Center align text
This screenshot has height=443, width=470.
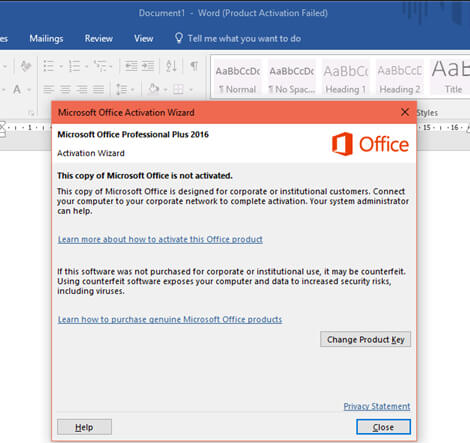(x=65, y=89)
